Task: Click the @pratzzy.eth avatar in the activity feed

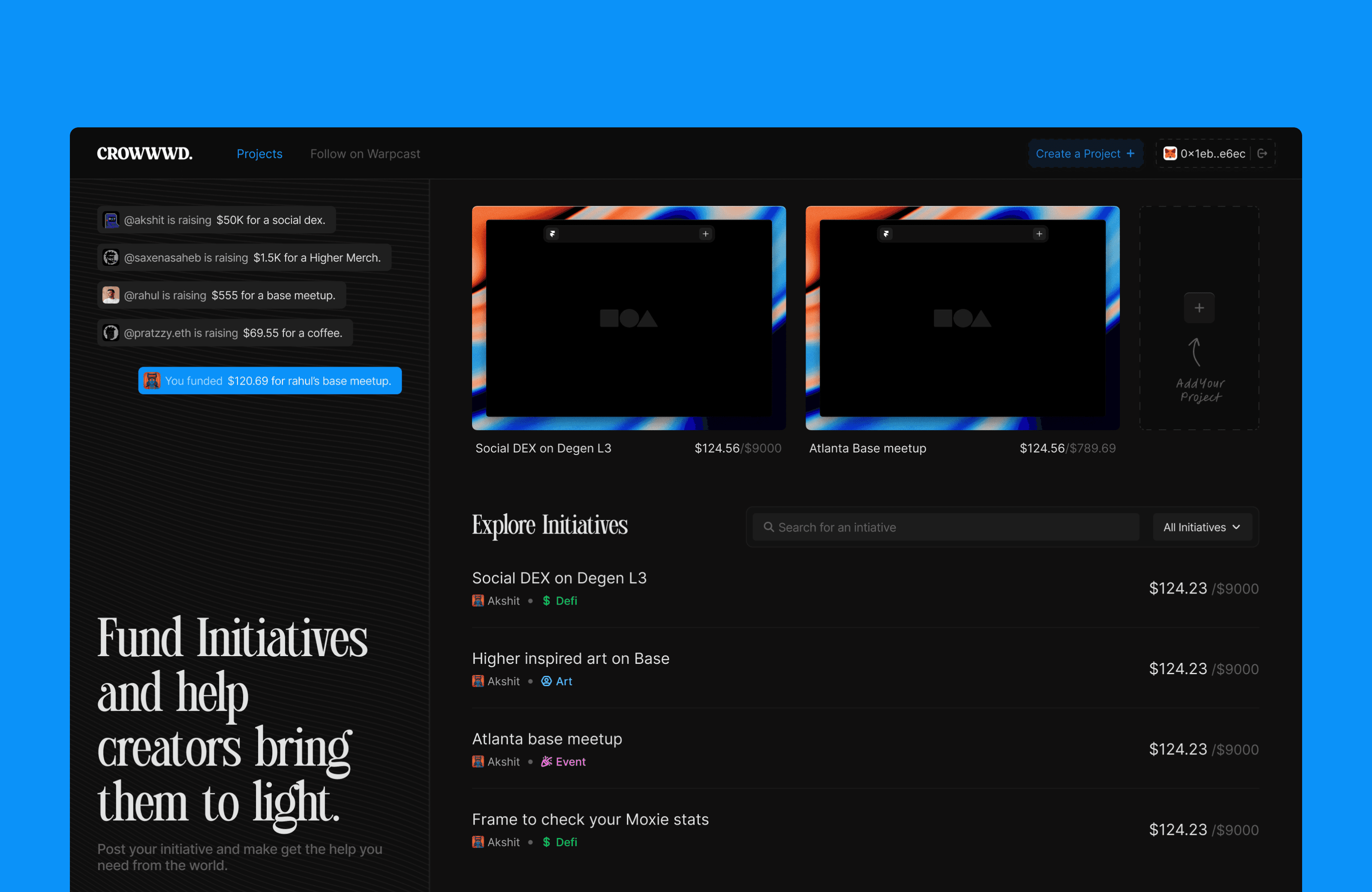Action: (111, 333)
